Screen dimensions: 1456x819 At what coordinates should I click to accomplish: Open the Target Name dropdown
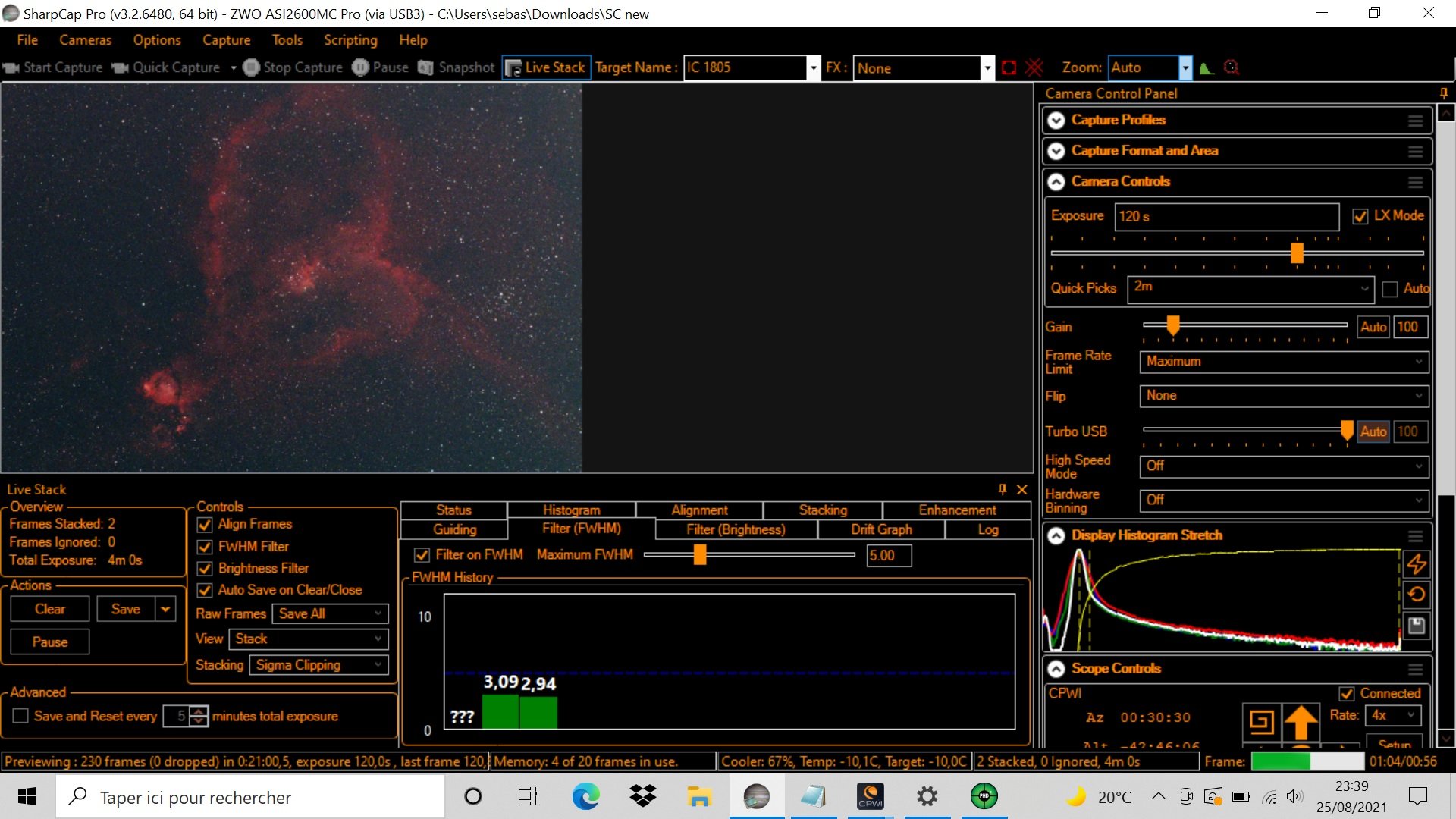pyautogui.click(x=813, y=68)
